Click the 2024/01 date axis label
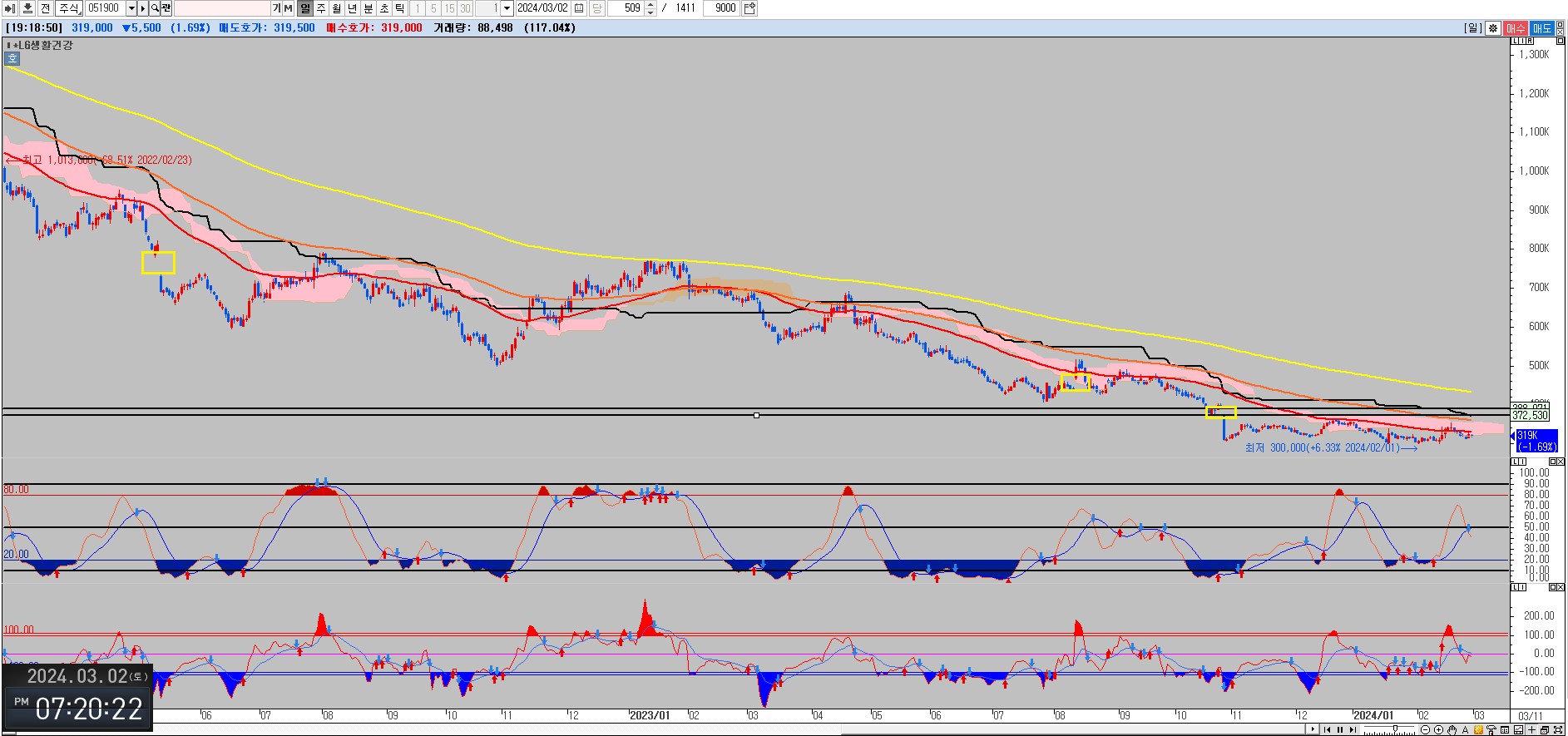The width and height of the screenshot is (1568, 736). [1373, 715]
